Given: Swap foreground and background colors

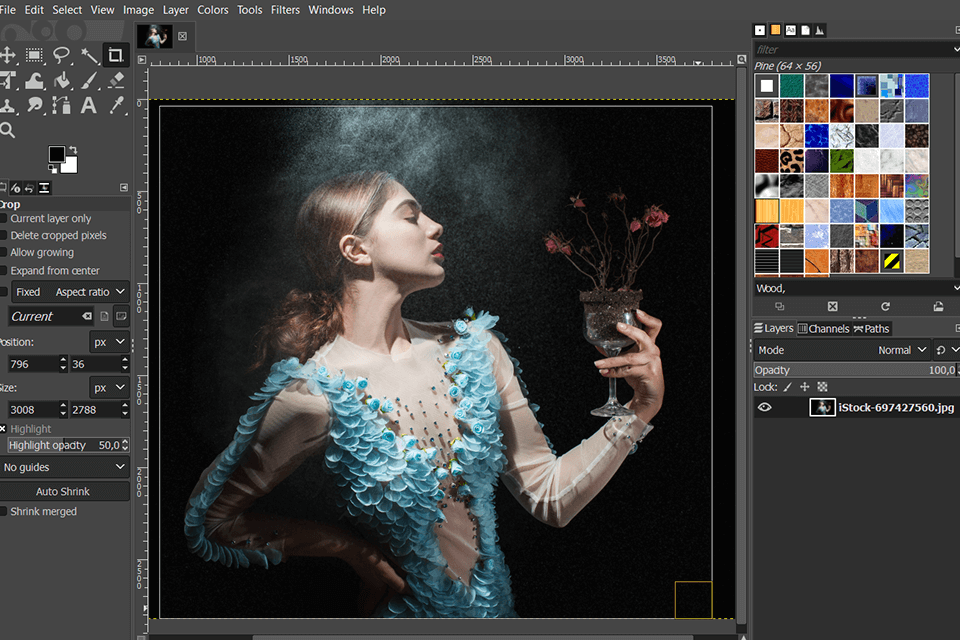Looking at the screenshot, I should point(73,149).
